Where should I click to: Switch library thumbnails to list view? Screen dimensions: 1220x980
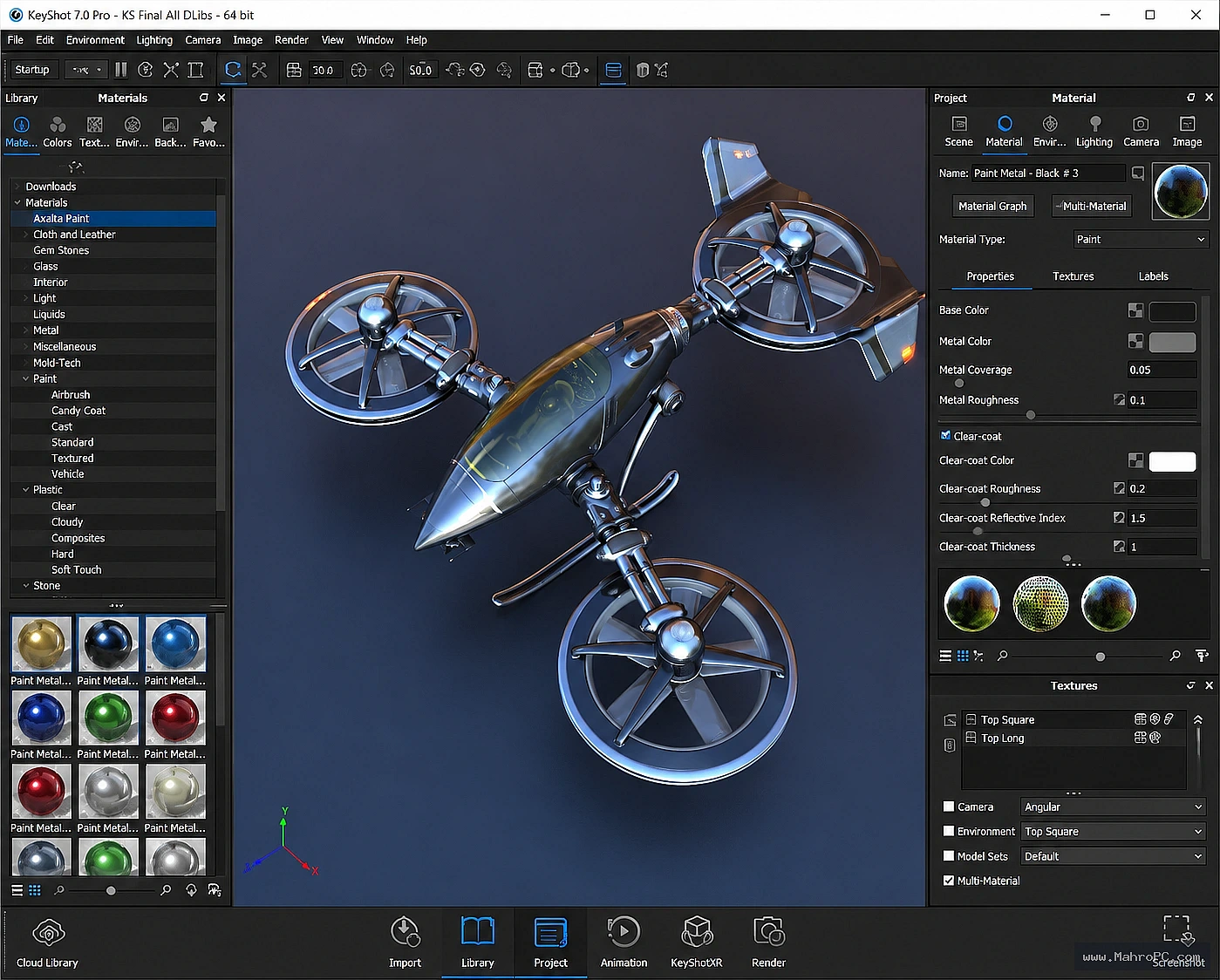coord(17,890)
